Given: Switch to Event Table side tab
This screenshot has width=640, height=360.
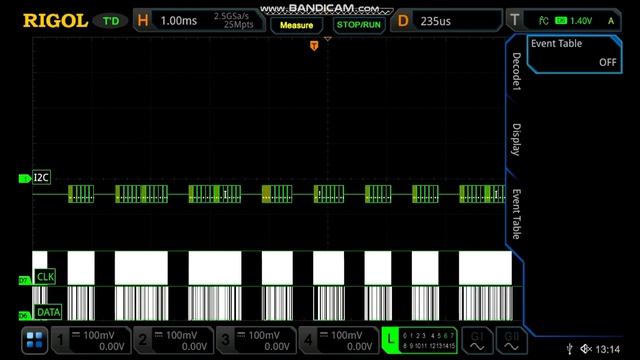Looking at the screenshot, I should click(516, 214).
